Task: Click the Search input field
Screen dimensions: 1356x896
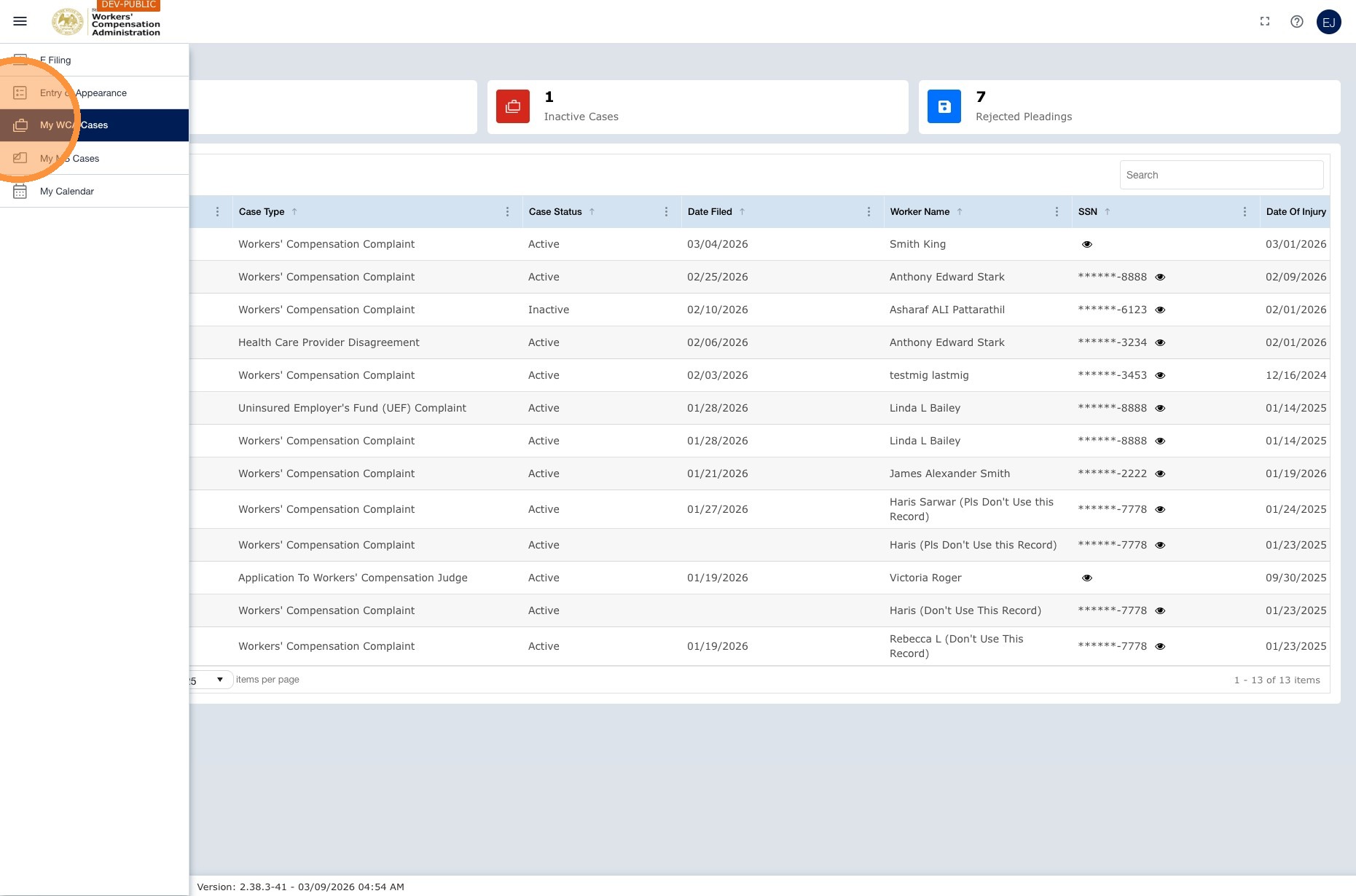Action: pyautogui.click(x=1222, y=175)
